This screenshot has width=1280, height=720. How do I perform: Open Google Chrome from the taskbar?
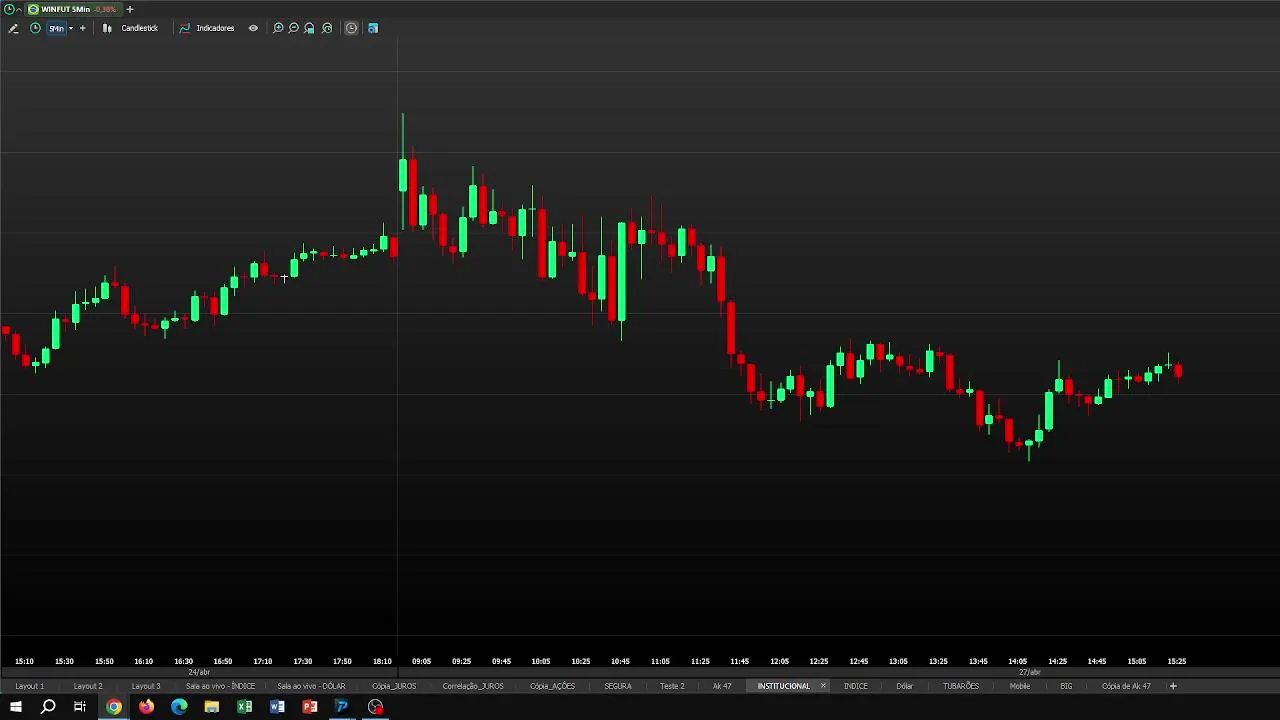pyautogui.click(x=114, y=707)
